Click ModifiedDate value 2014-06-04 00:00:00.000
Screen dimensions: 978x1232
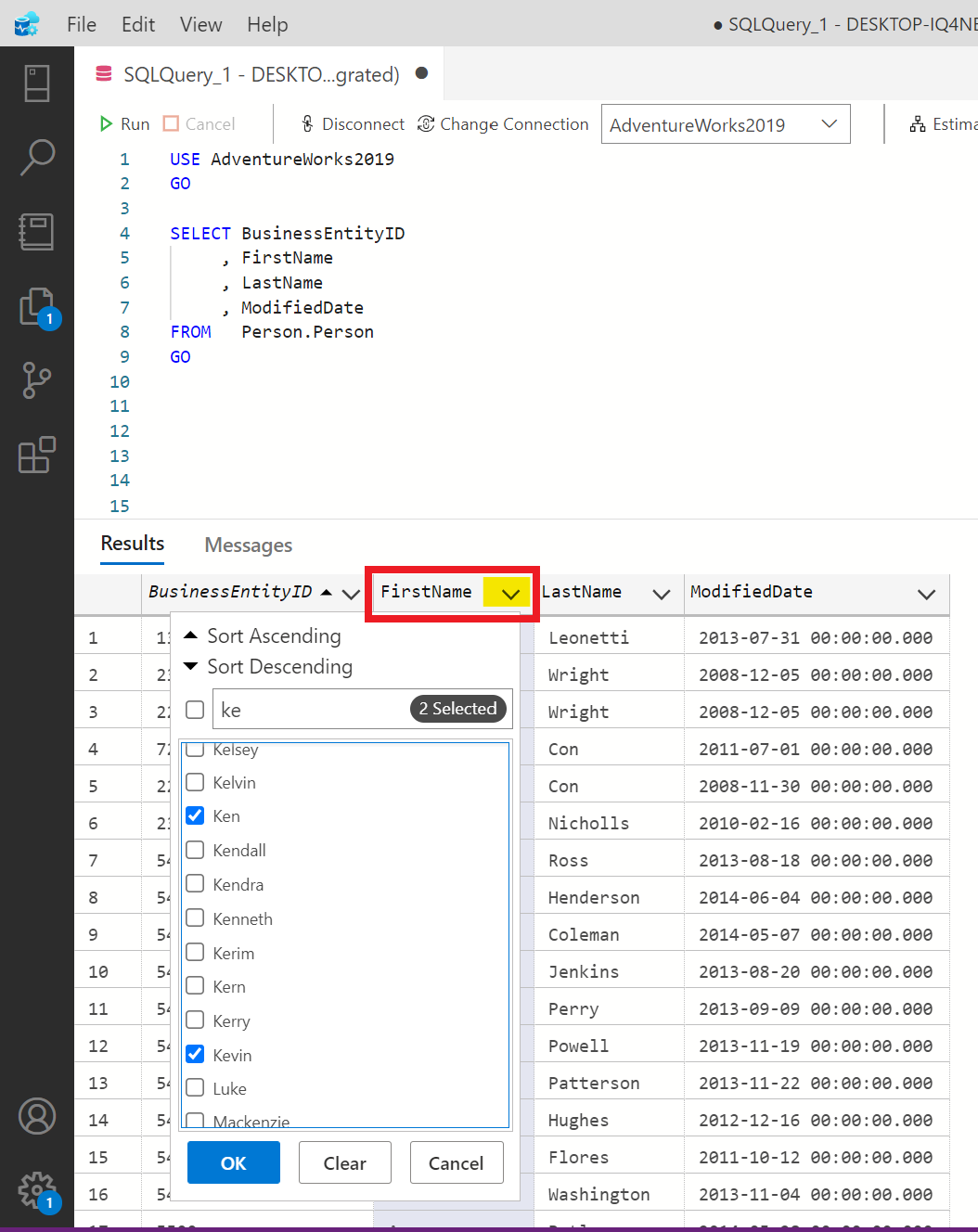coord(816,897)
